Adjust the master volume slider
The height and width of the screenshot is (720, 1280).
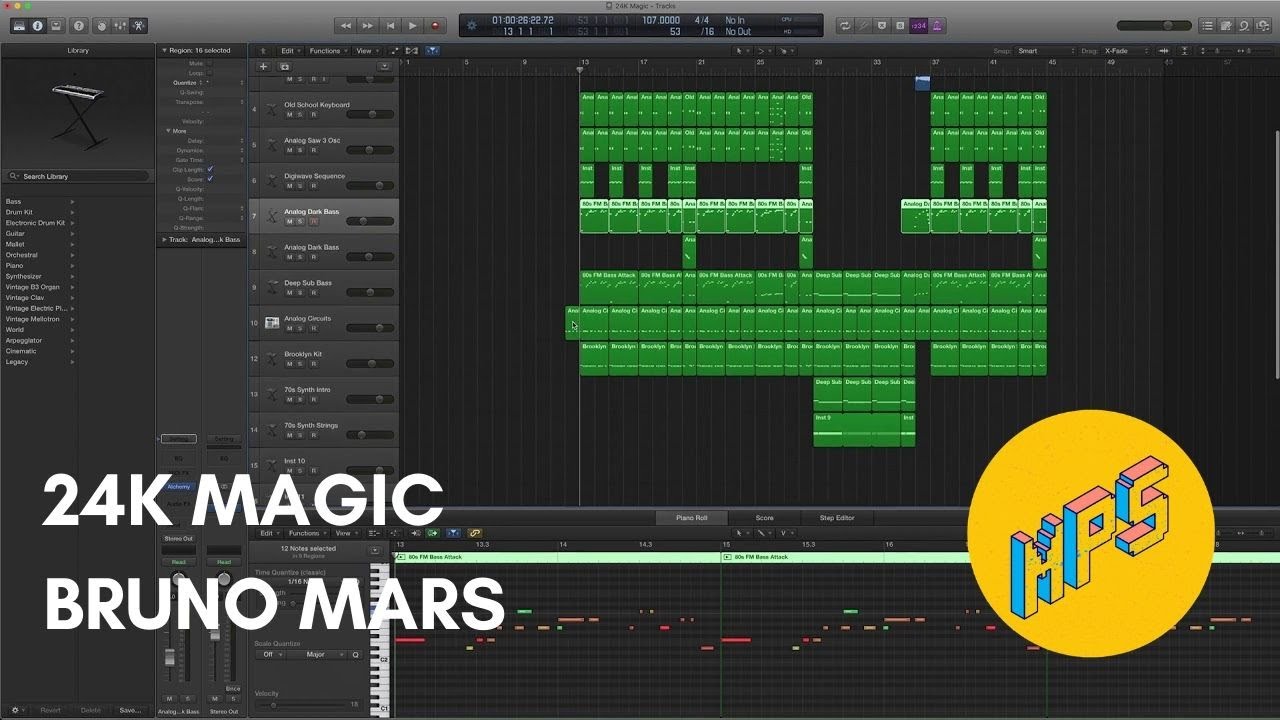[x=1153, y=25]
